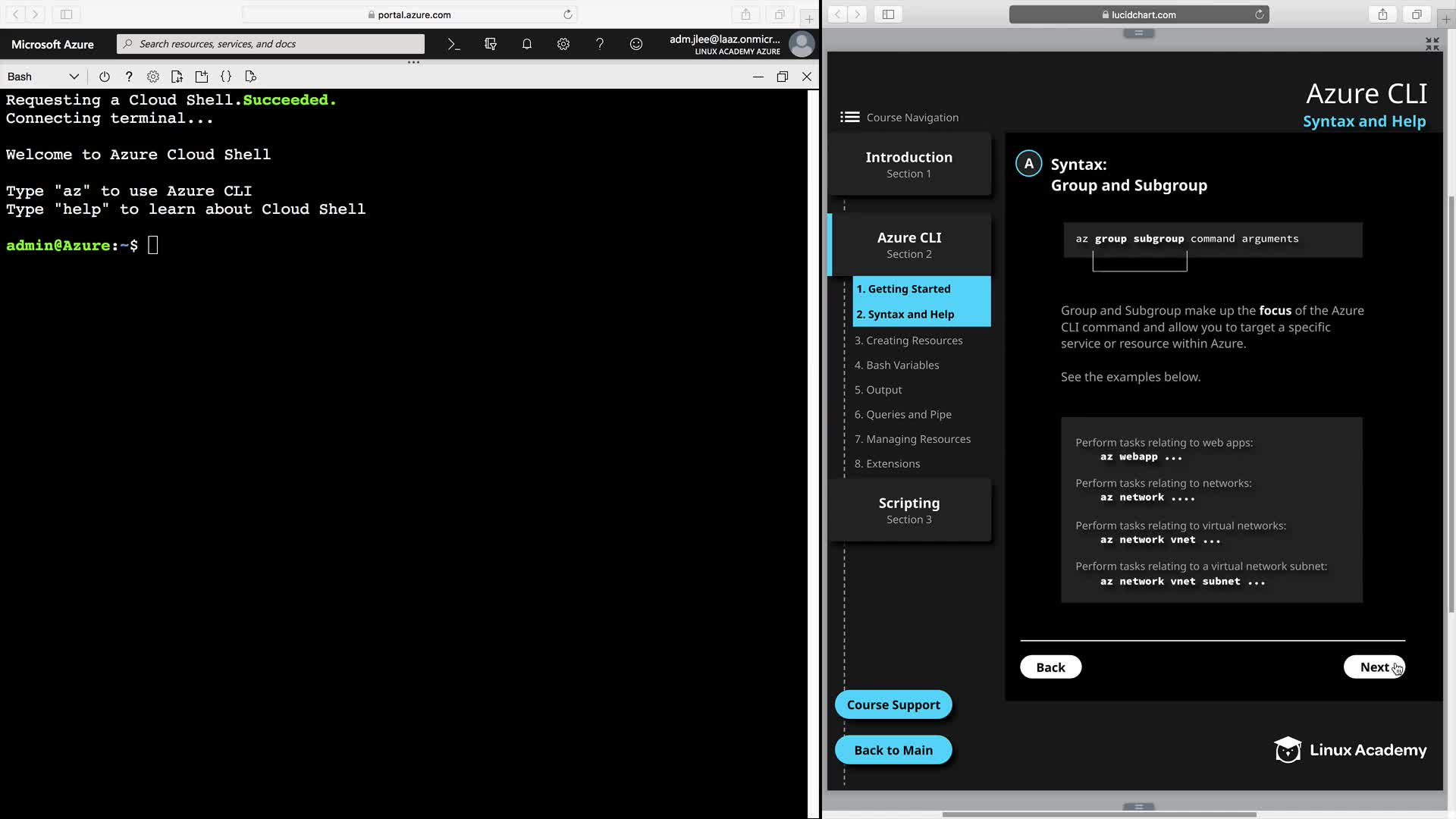Select the Creating Resources lesson
1456x819 pixels.
pyautogui.click(x=908, y=340)
